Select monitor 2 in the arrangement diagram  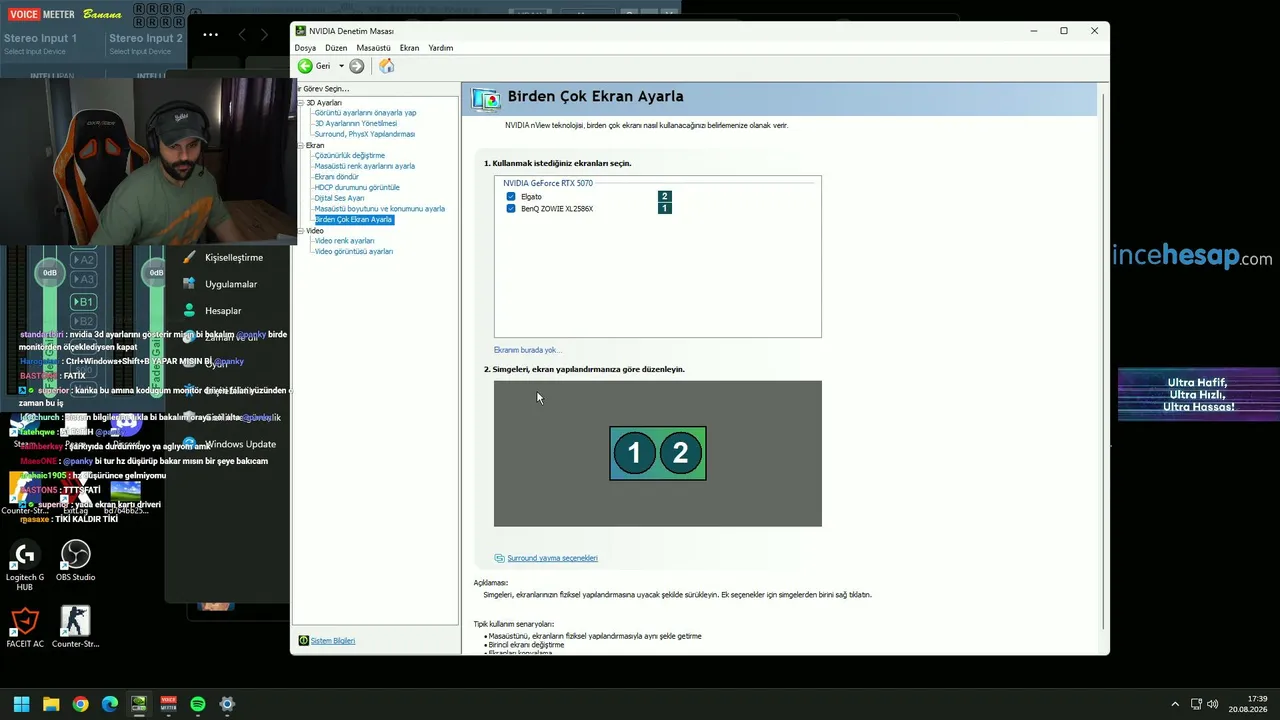[x=681, y=453]
